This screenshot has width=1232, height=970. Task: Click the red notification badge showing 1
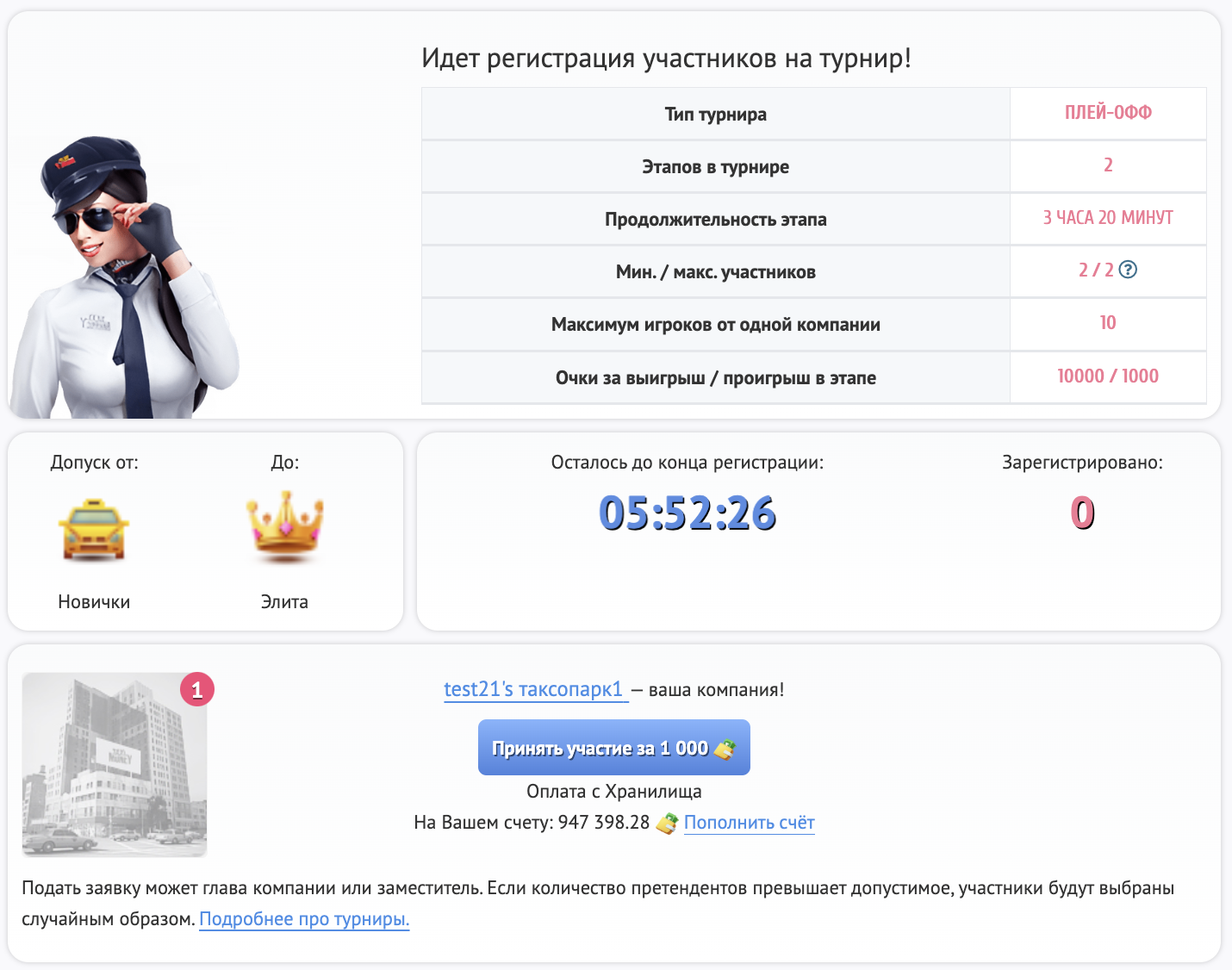(196, 689)
